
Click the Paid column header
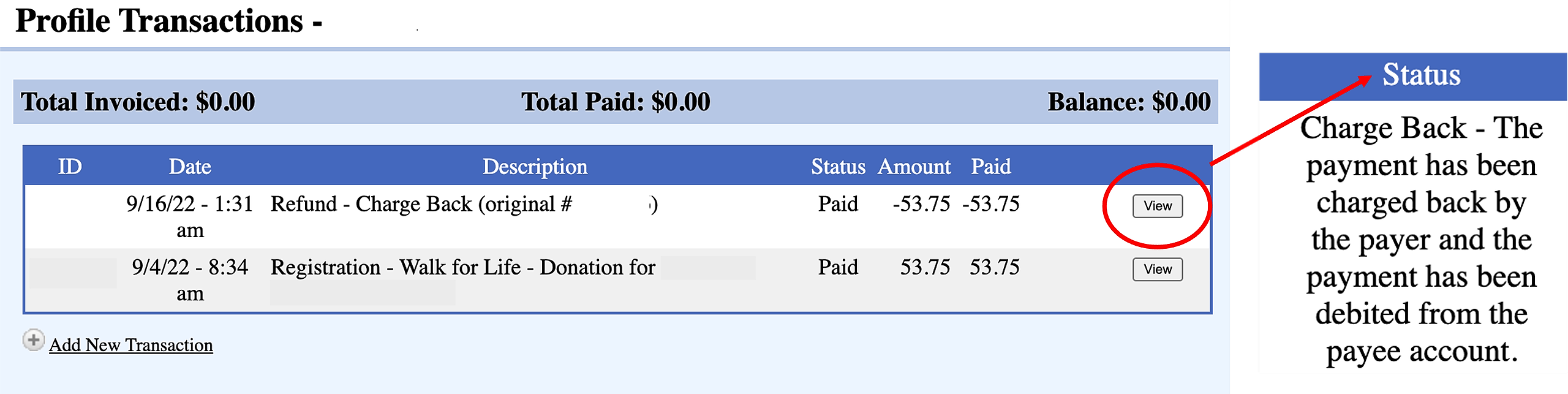click(x=990, y=167)
